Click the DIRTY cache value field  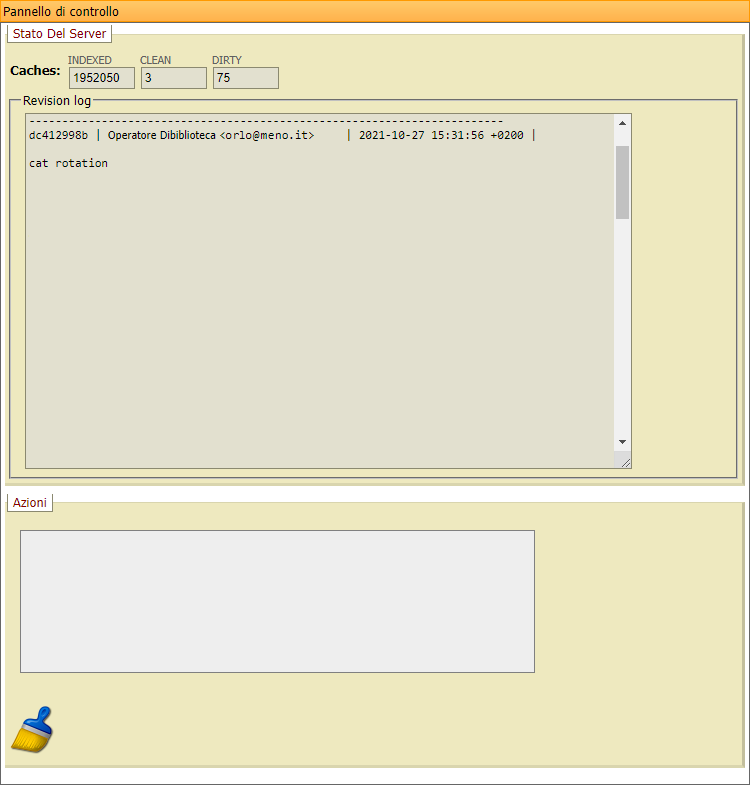245,78
